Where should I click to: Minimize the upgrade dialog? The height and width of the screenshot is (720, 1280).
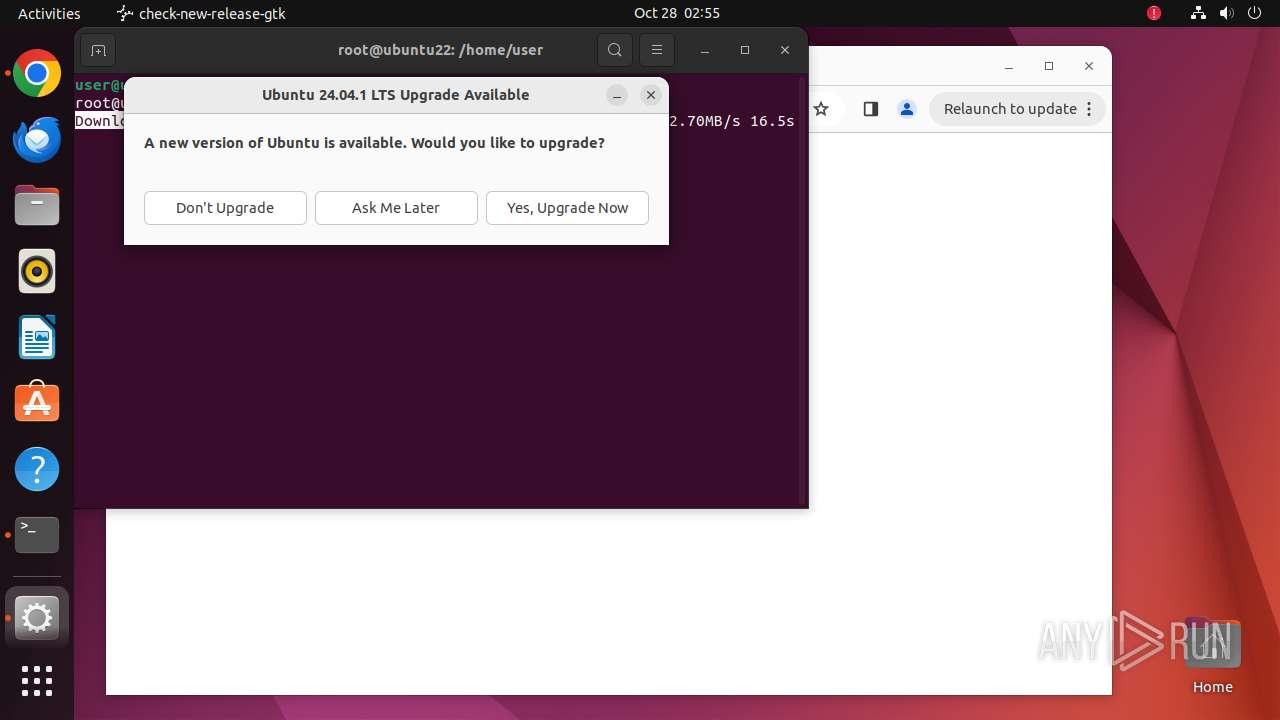[x=617, y=95]
